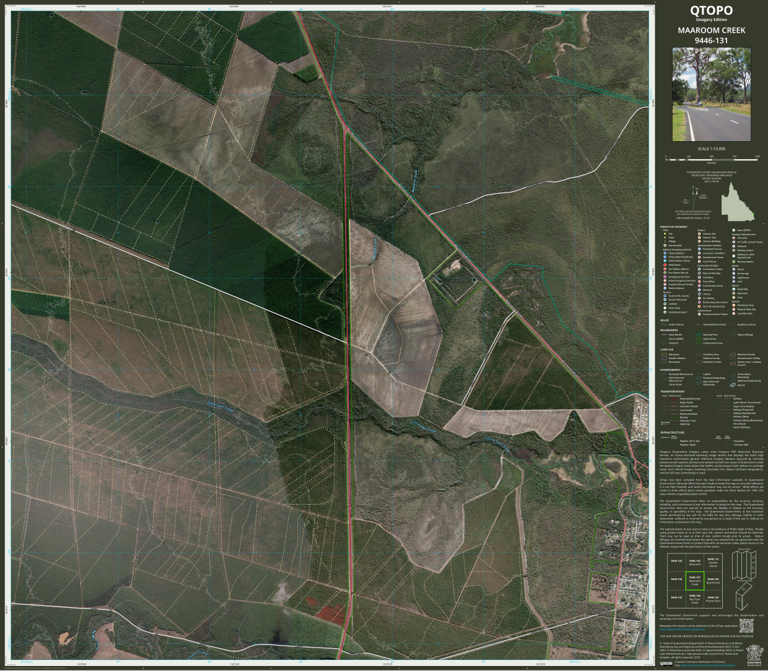This screenshot has height=671, width=768.
Task: Click the Marina hydrography symbol
Action: (x=733, y=385)
